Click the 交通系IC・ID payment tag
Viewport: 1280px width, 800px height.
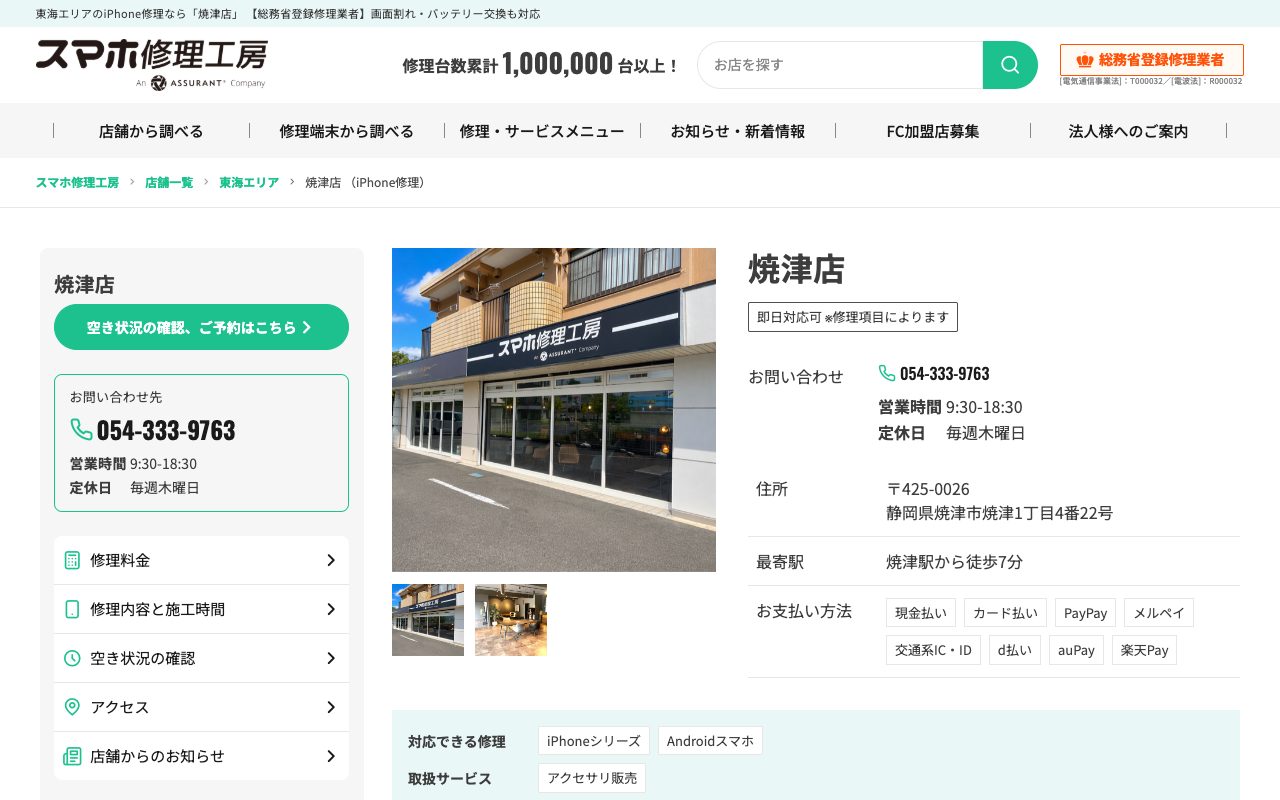933,650
